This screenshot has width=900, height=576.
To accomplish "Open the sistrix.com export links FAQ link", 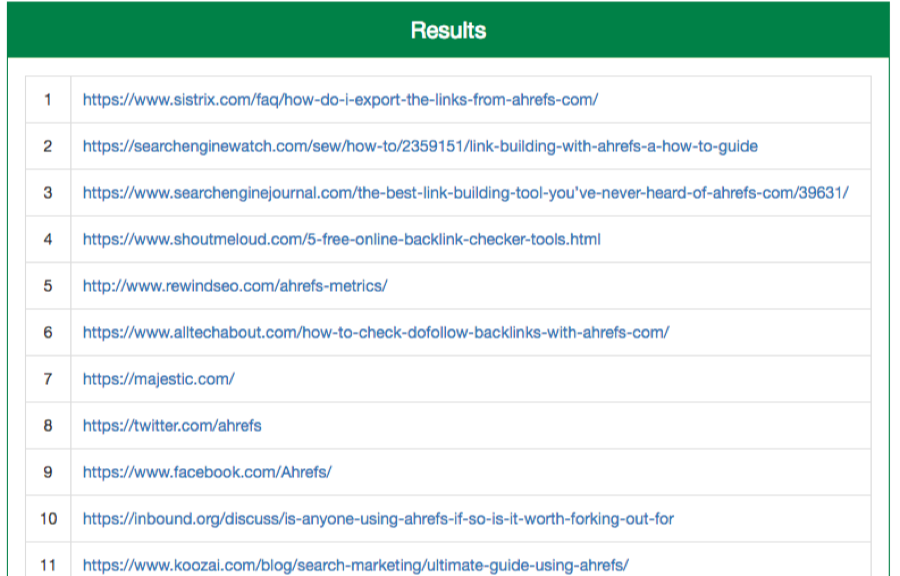I will tap(340, 100).
